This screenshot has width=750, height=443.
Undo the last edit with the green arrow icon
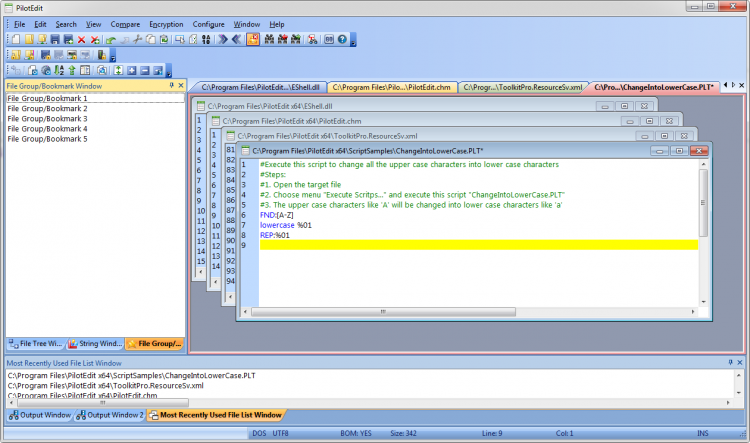tap(111, 40)
